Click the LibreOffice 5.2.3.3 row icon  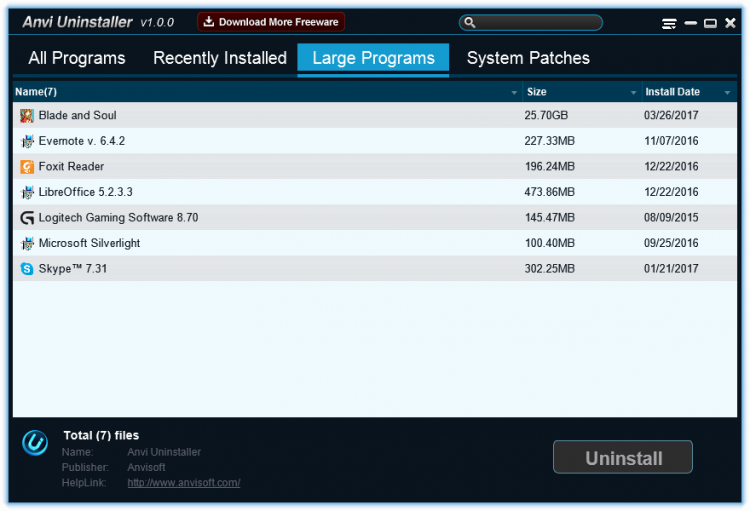point(27,192)
